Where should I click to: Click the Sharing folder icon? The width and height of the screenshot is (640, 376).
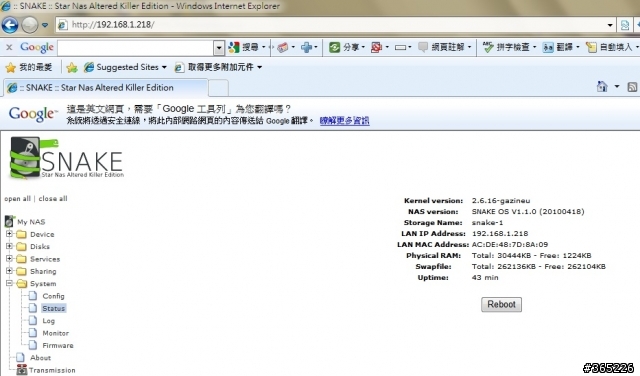[21, 271]
